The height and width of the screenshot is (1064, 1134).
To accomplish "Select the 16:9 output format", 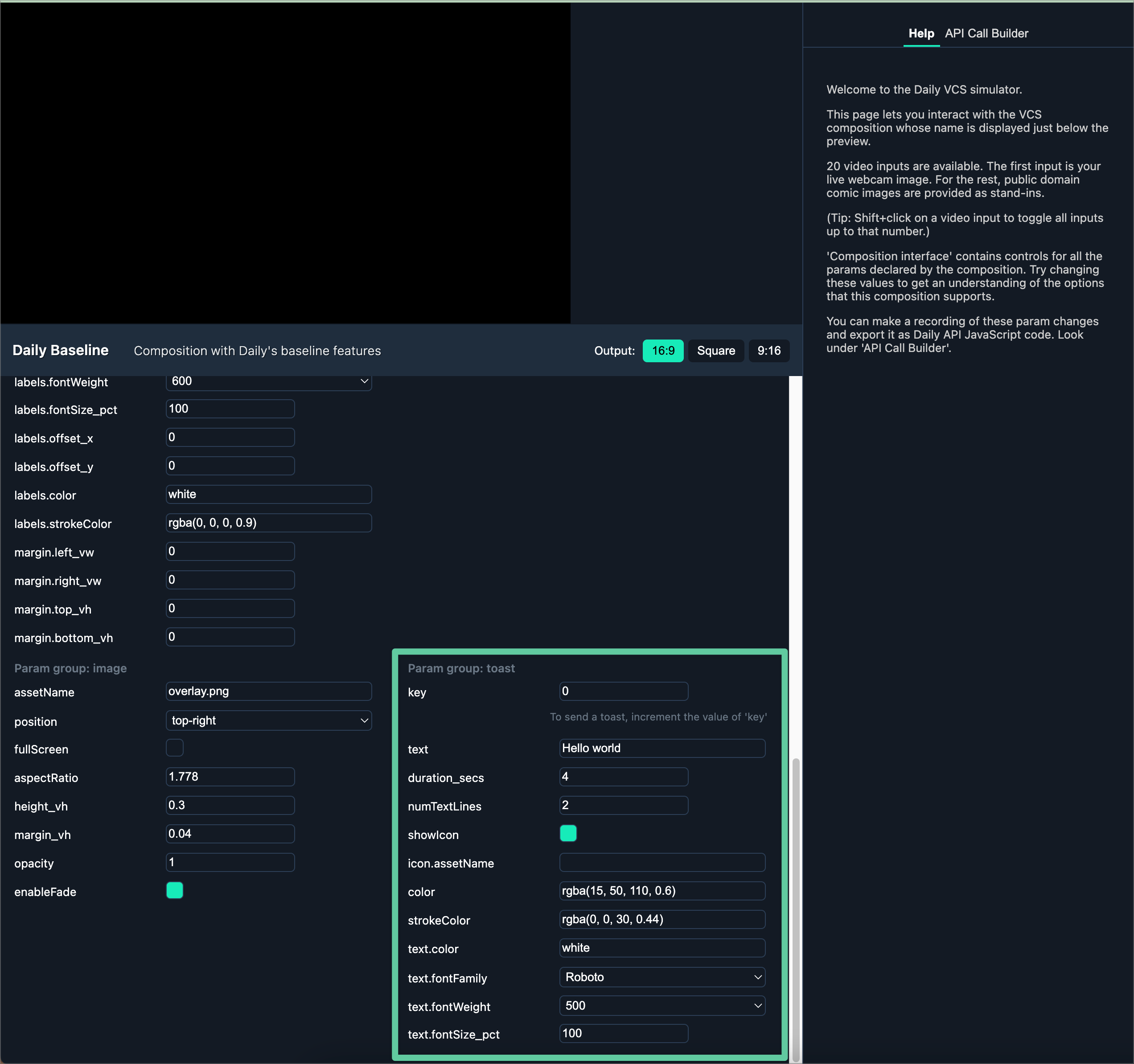I will point(662,350).
